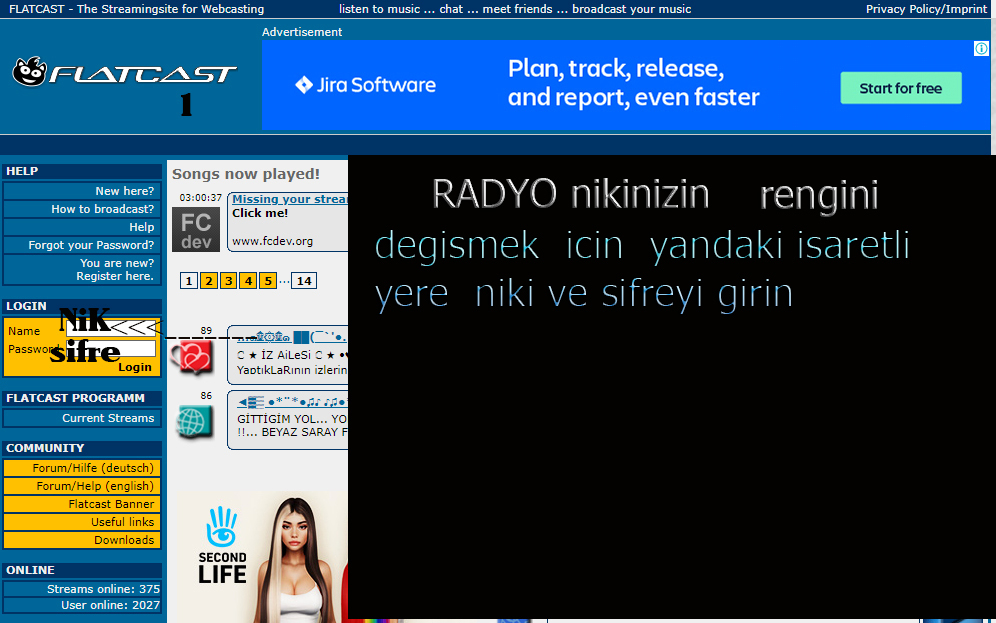
Task: Jump to page 14 of songs list
Action: 304,281
